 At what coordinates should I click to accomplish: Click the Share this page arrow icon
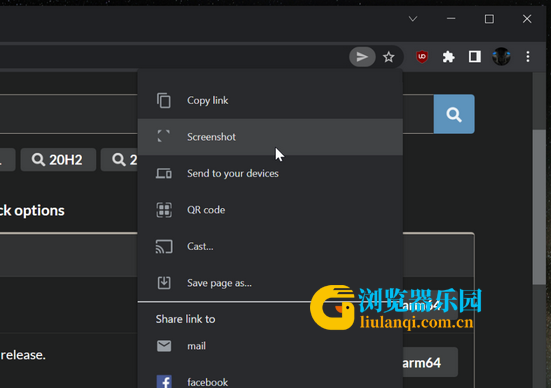362,57
